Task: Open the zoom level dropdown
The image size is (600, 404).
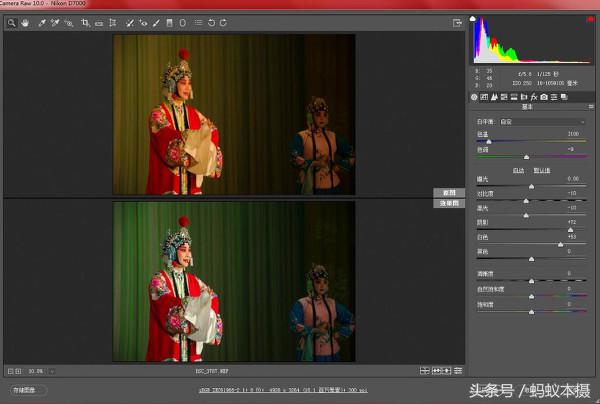Action: click(52, 371)
